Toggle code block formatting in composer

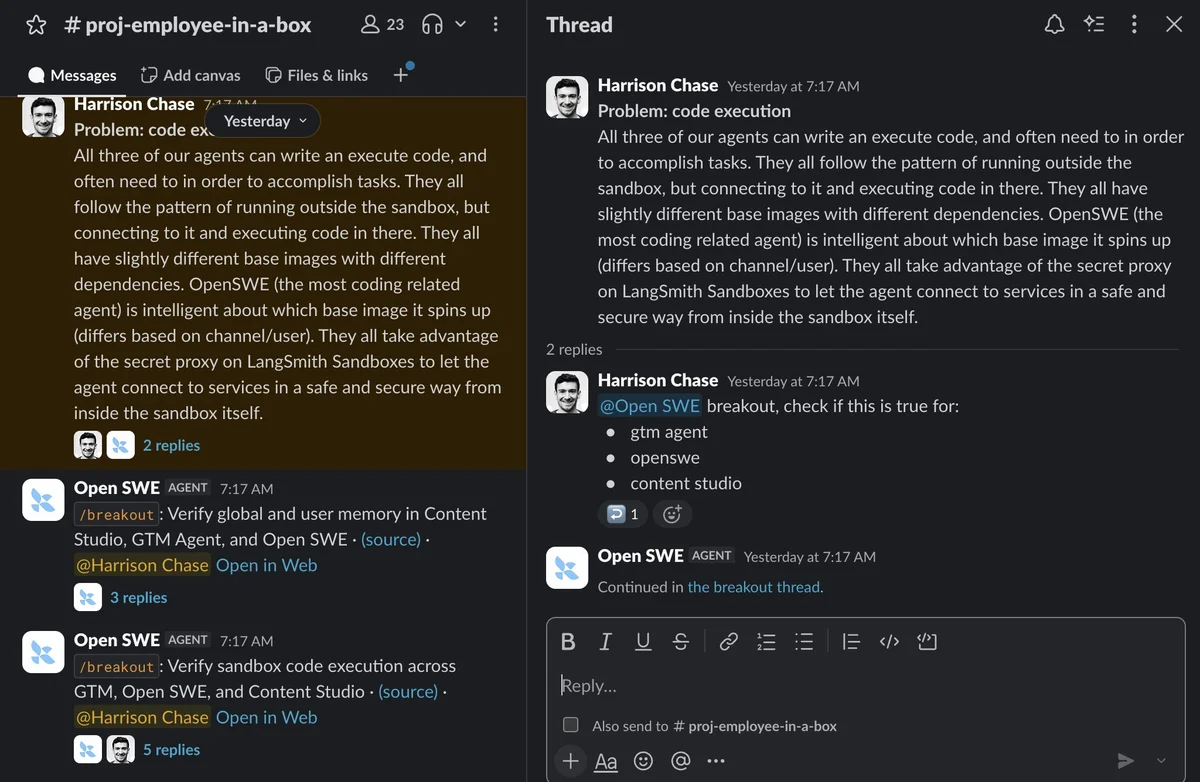click(x=927, y=642)
